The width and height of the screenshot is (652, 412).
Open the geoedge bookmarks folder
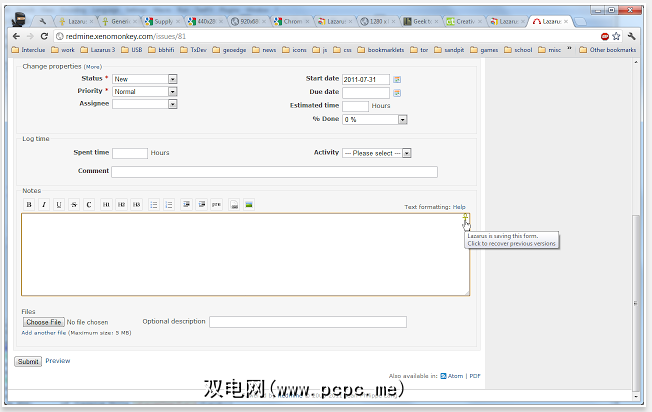(x=228, y=49)
